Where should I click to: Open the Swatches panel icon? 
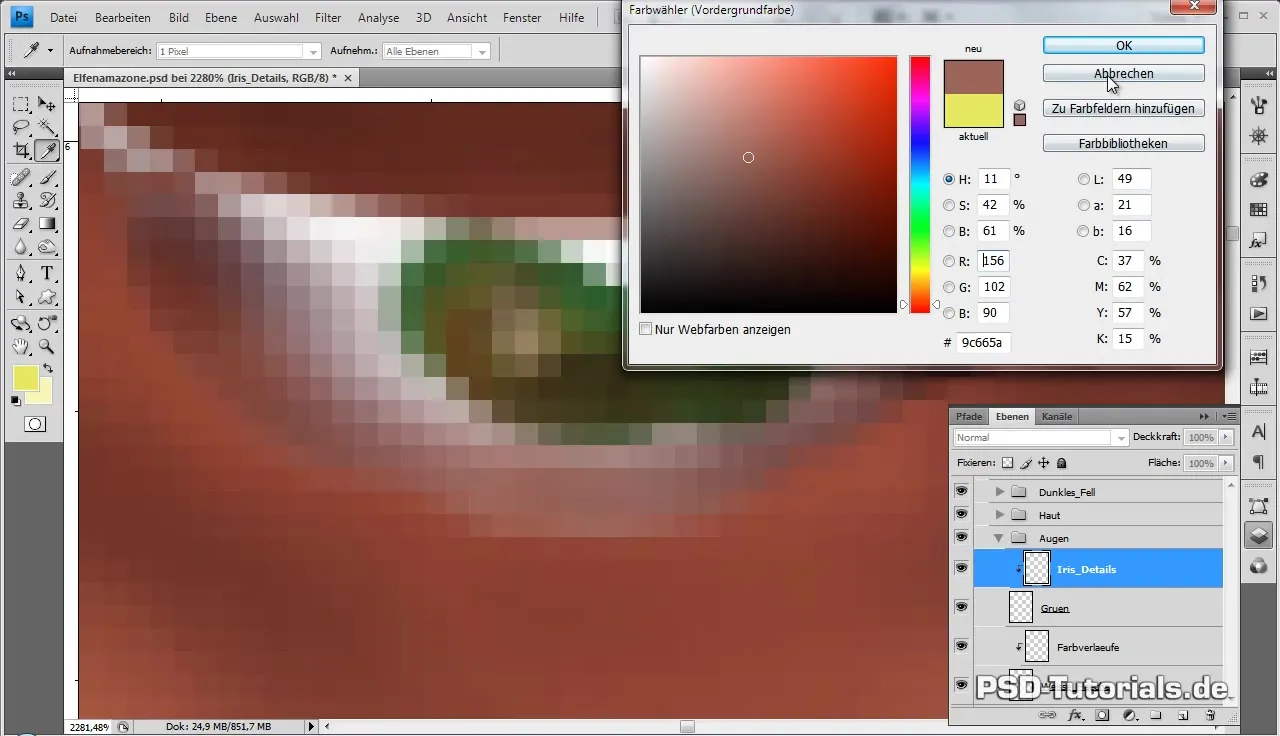1259,209
